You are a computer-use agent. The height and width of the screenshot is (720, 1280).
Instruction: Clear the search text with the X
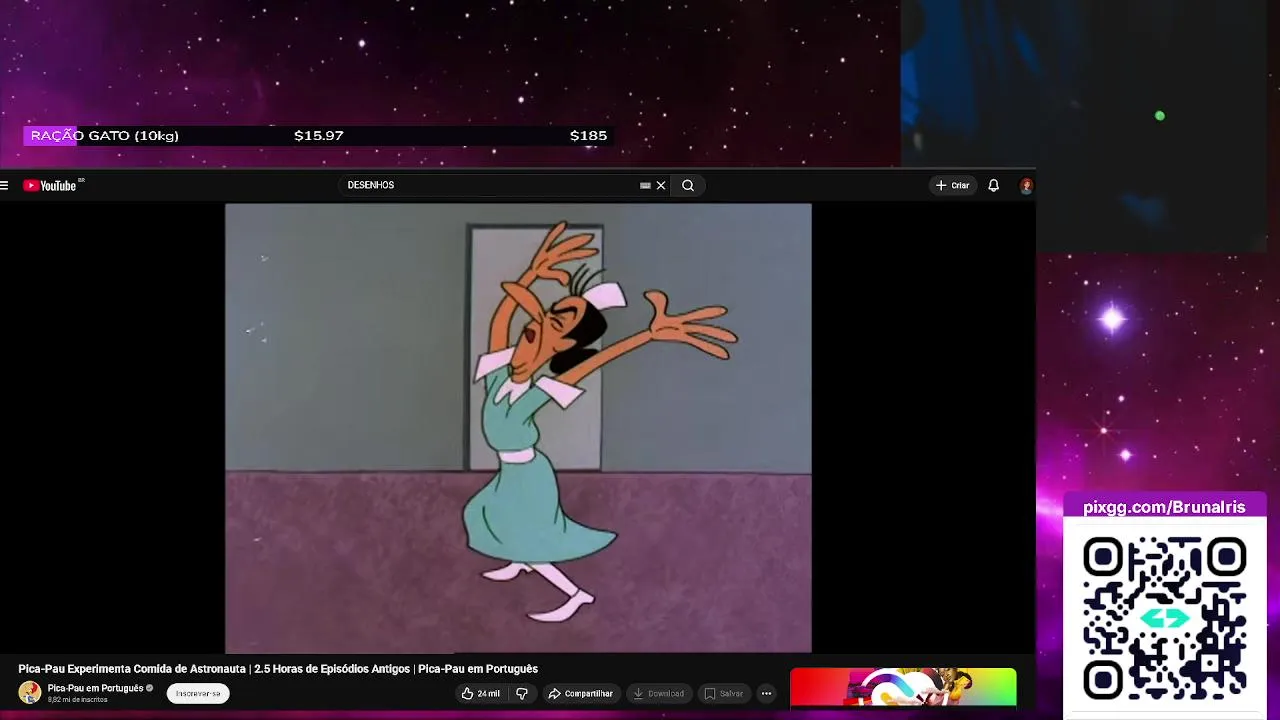tap(661, 185)
